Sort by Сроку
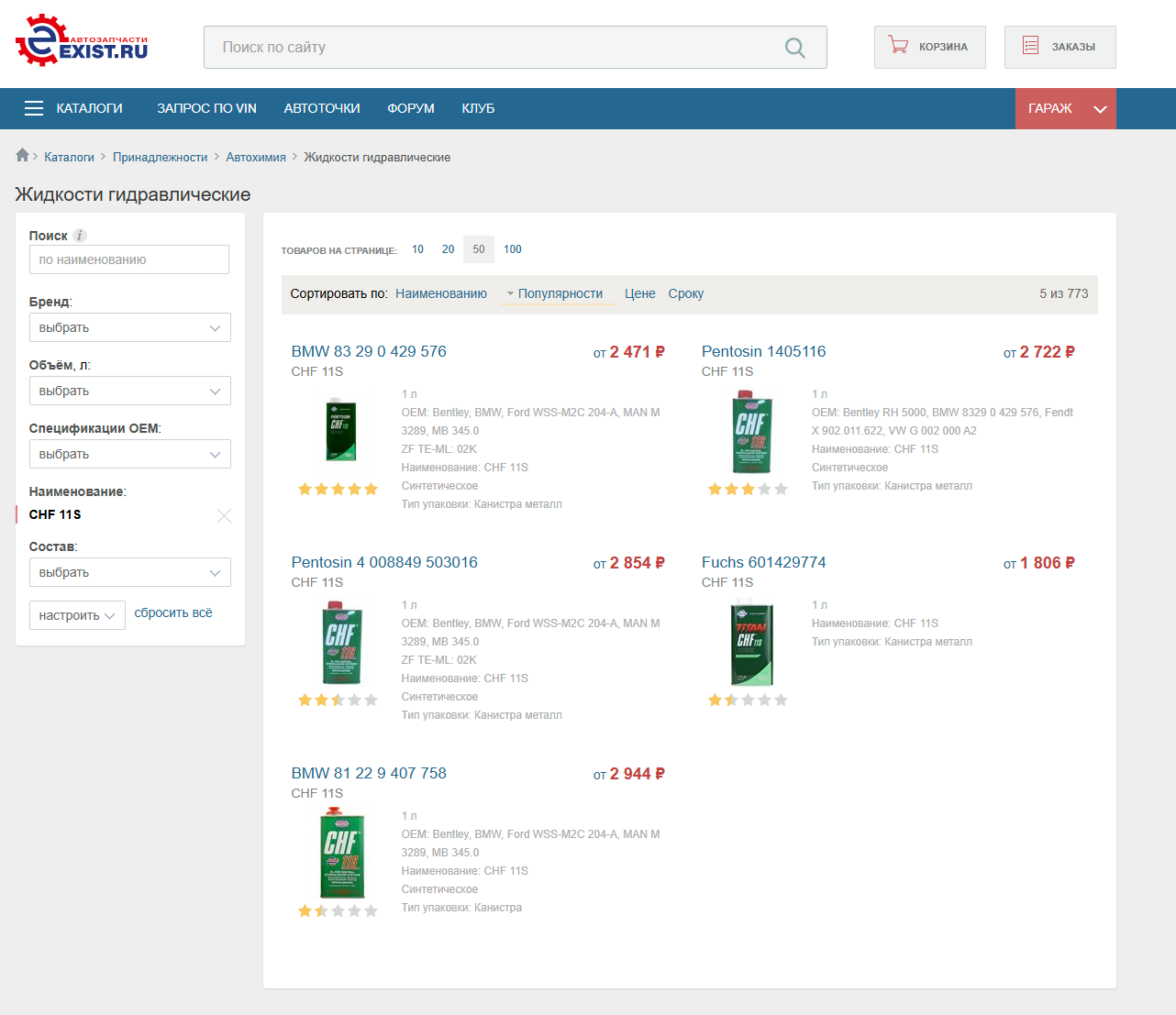 tap(686, 293)
